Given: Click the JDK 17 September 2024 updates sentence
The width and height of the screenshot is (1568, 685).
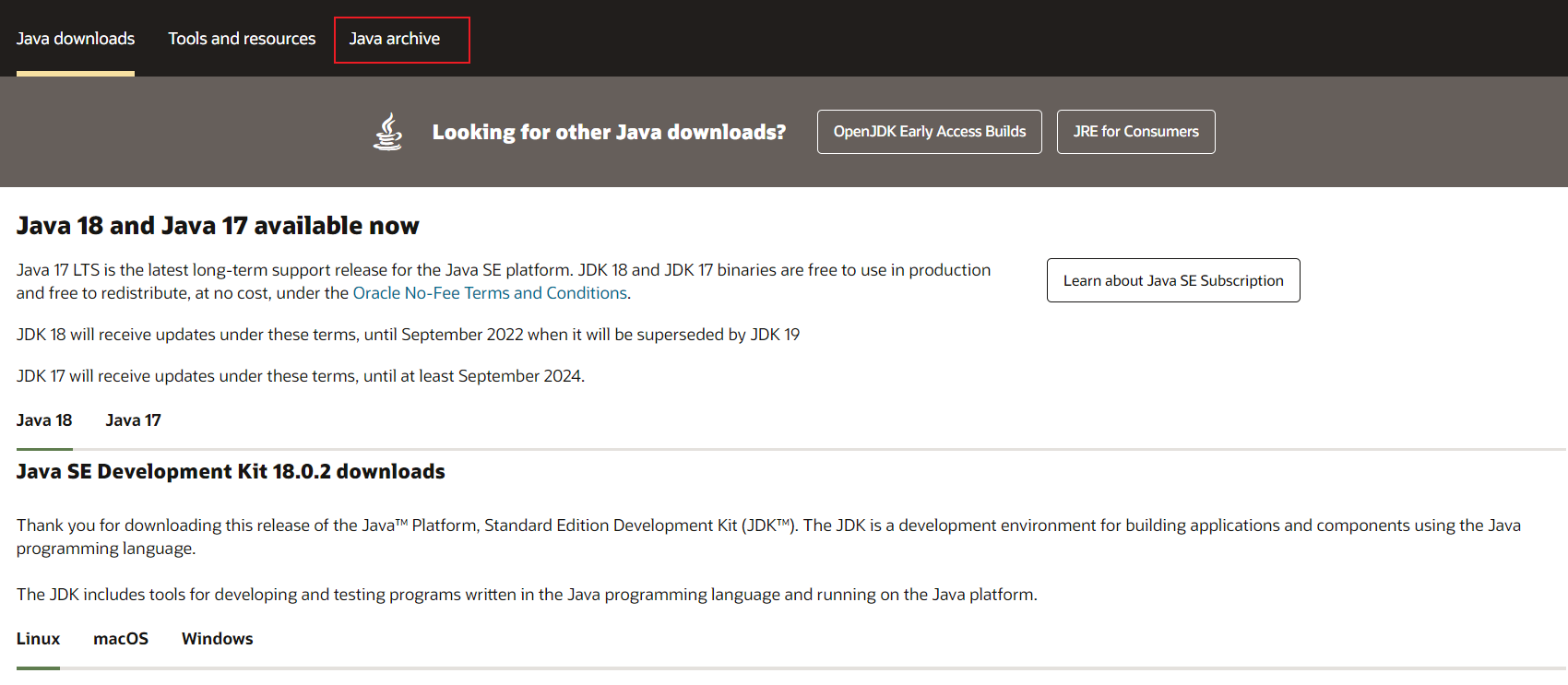Looking at the screenshot, I should point(301,376).
